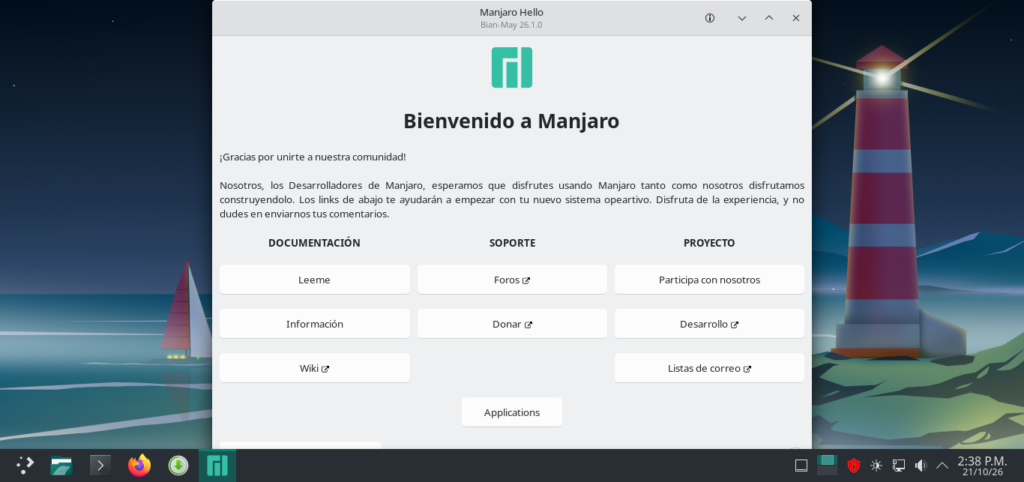Launch Firefox from the taskbar
Screen dimensions: 1024x482
click(139, 465)
